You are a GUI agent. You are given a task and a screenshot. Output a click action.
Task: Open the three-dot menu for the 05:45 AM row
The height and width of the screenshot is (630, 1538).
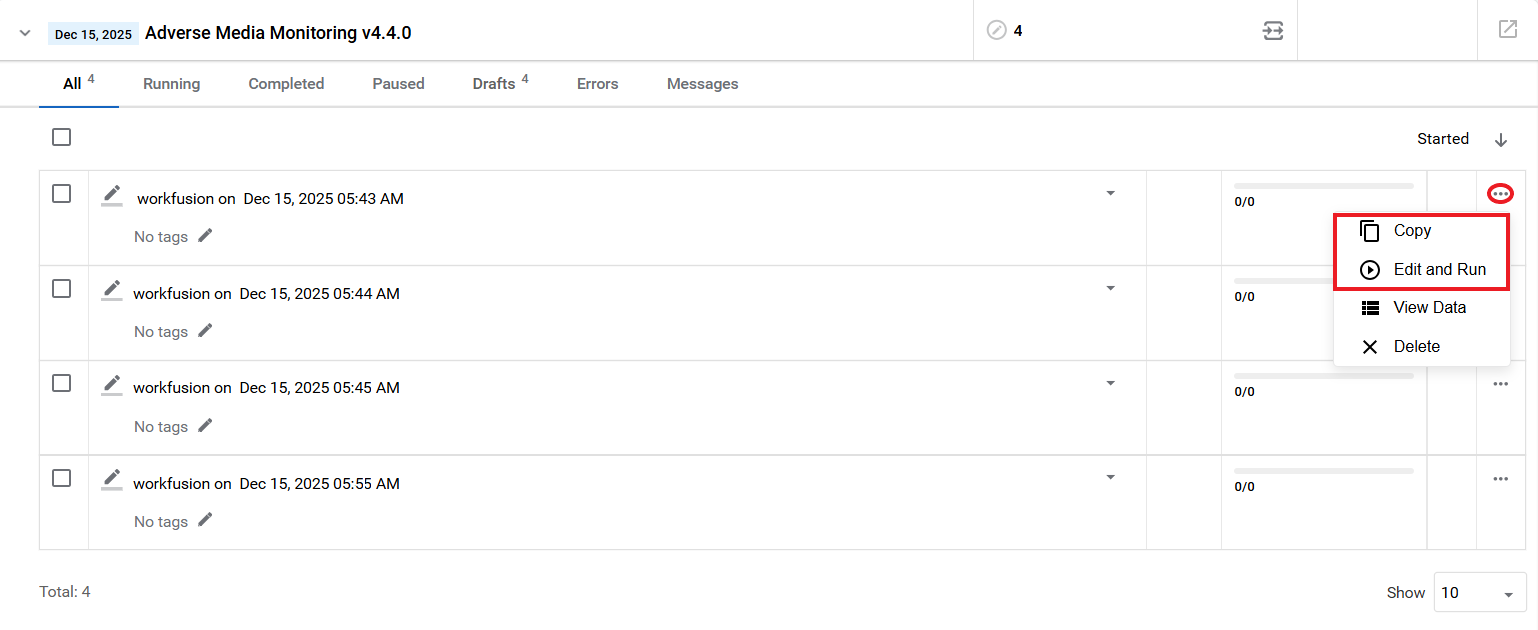tap(1500, 384)
